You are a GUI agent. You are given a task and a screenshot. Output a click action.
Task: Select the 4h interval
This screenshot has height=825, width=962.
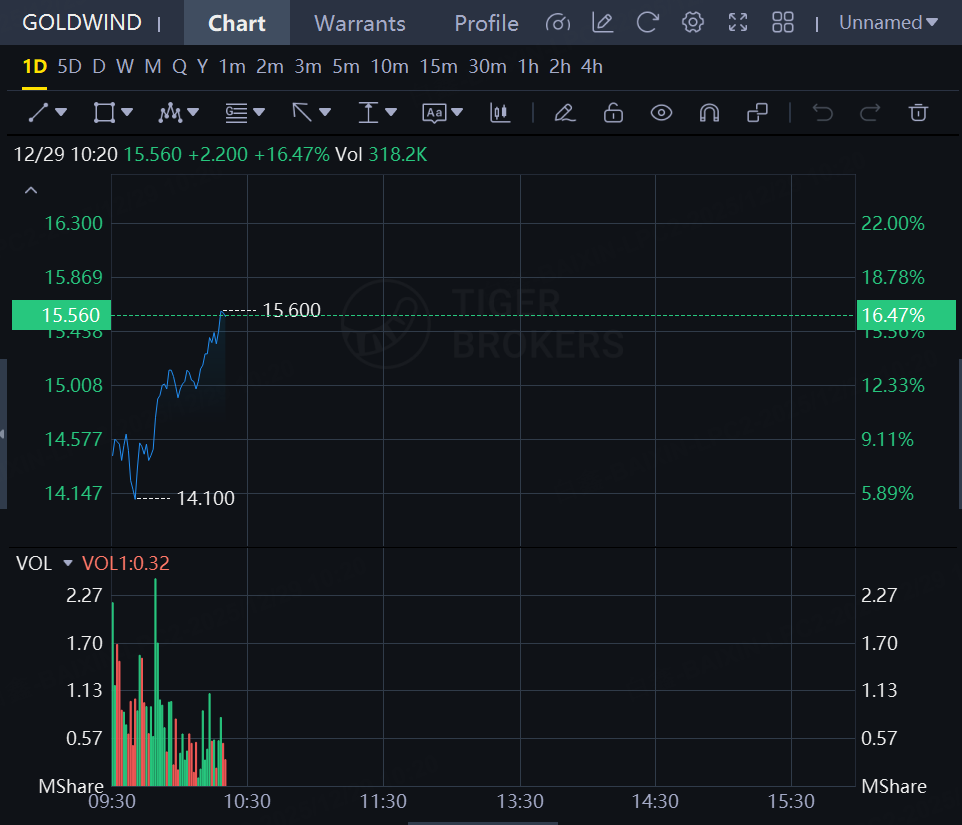point(592,66)
